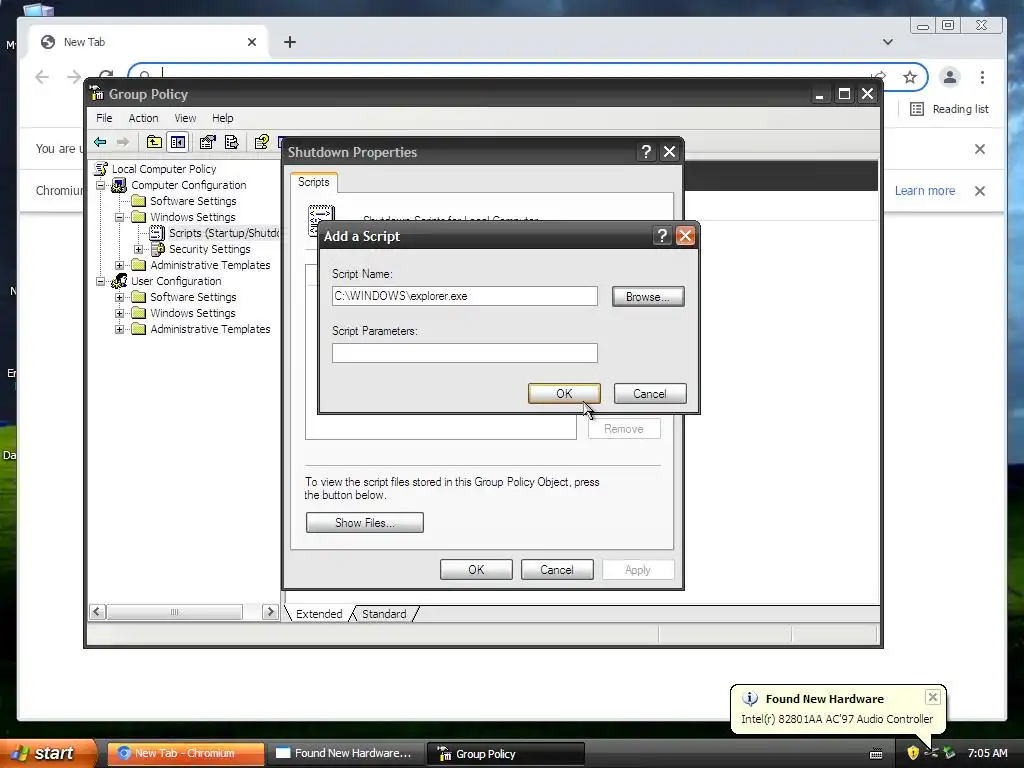This screenshot has width=1024, height=768.
Task: Open the Chromium three-dot menu
Action: [x=982, y=77]
